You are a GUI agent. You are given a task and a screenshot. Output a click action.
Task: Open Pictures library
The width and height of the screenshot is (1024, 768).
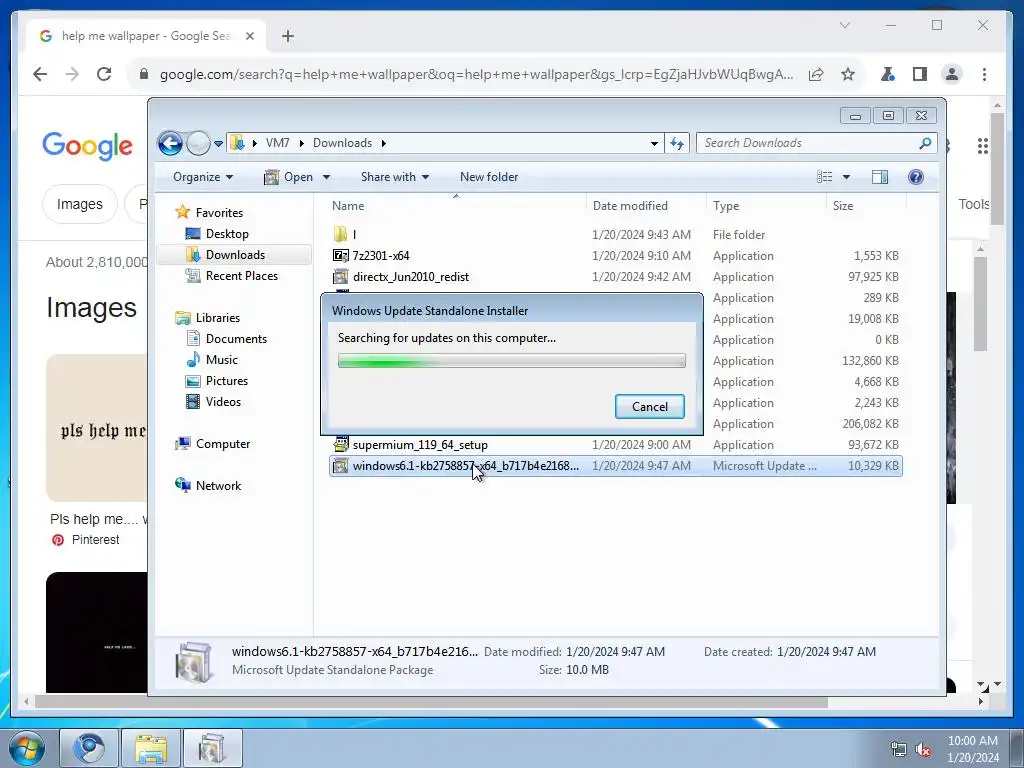pyautogui.click(x=227, y=380)
